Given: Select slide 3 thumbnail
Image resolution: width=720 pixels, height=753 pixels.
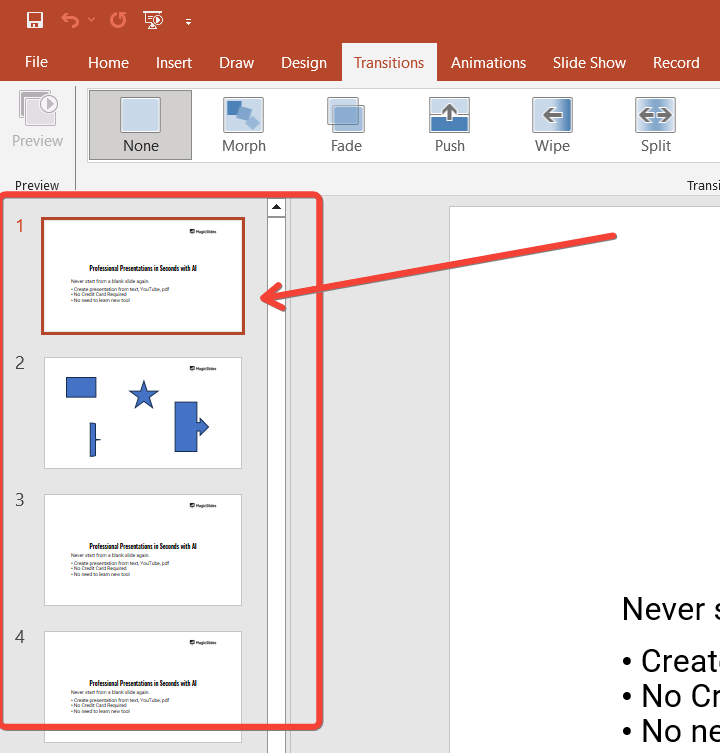Looking at the screenshot, I should pos(143,549).
